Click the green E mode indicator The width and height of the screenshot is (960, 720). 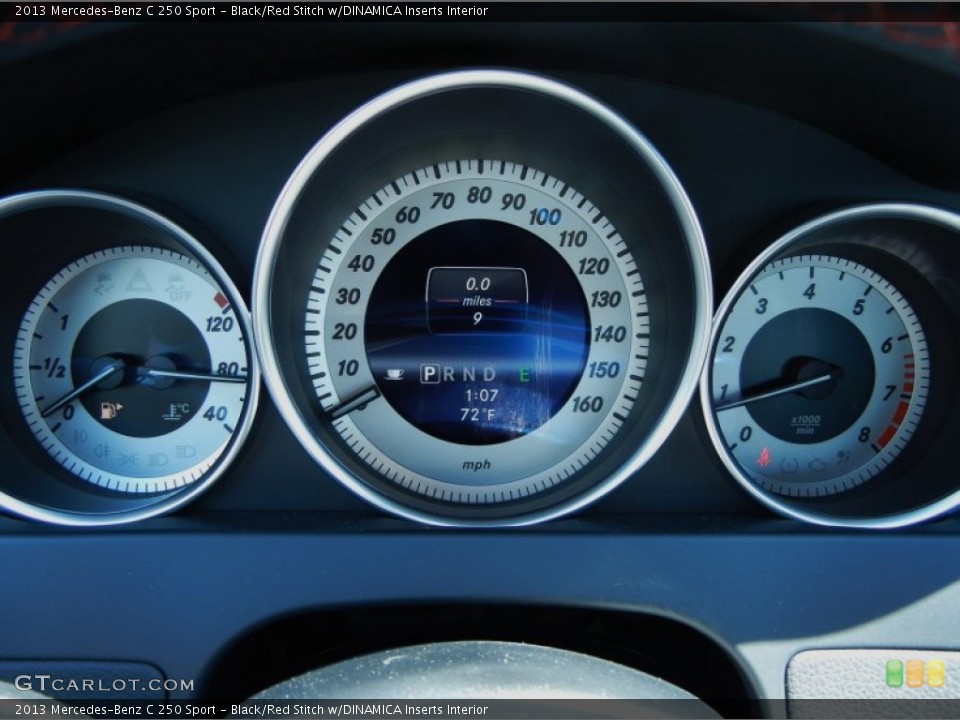pos(524,373)
